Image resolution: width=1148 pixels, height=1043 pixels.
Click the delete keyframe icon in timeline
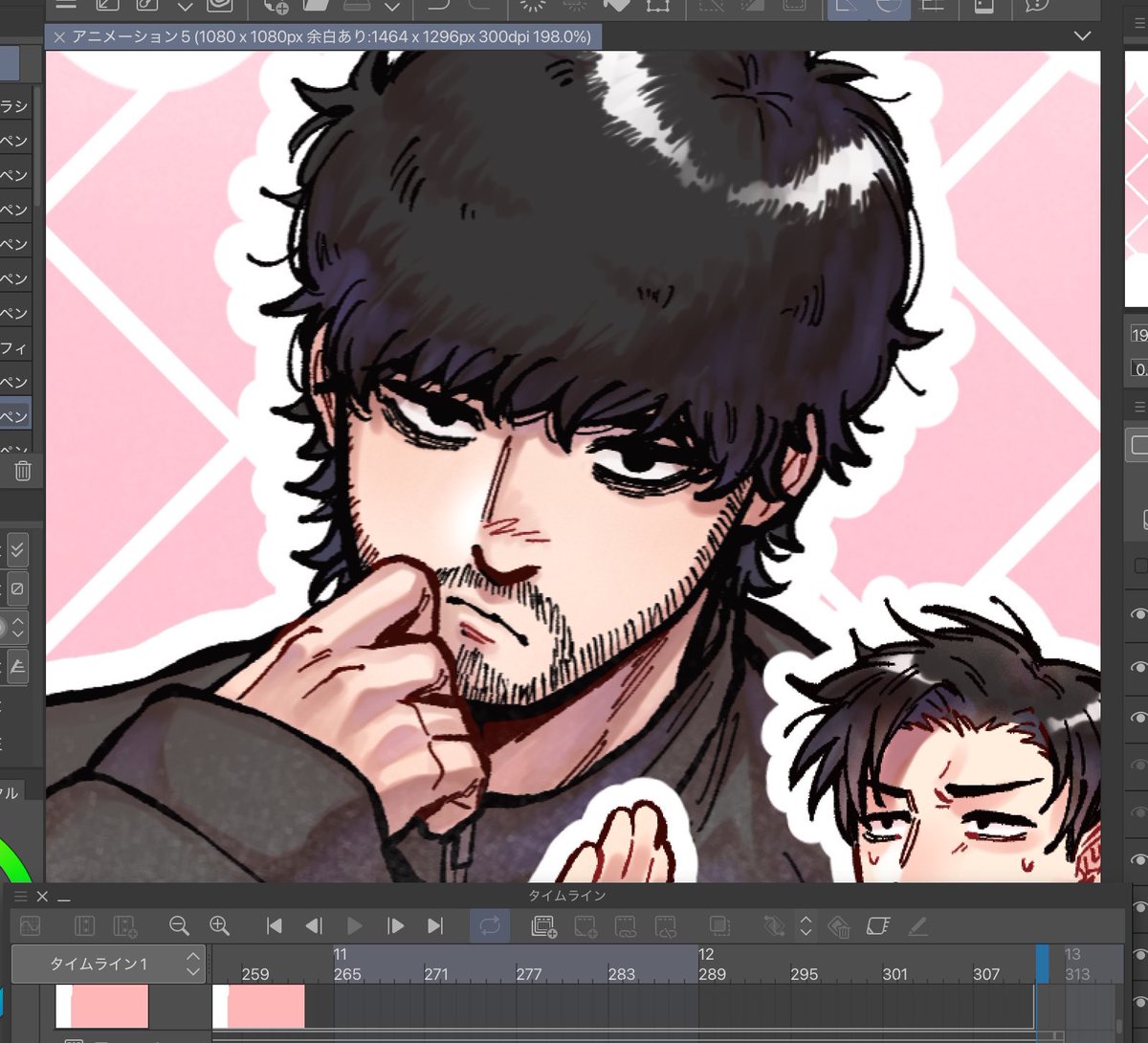click(x=839, y=925)
